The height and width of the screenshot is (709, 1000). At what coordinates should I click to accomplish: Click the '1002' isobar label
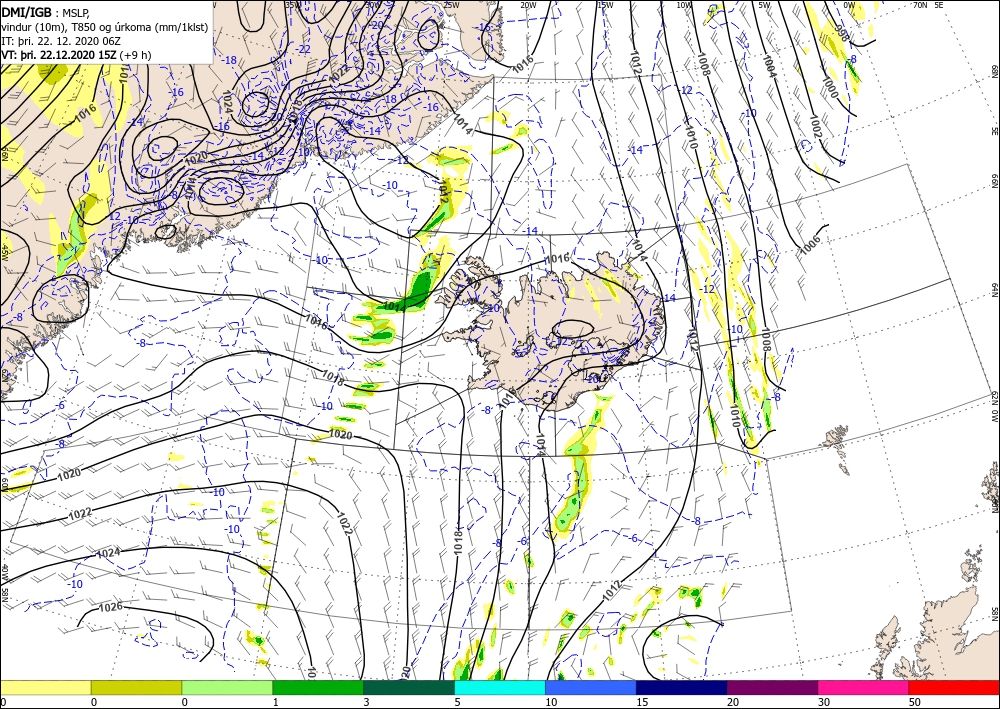[816, 128]
